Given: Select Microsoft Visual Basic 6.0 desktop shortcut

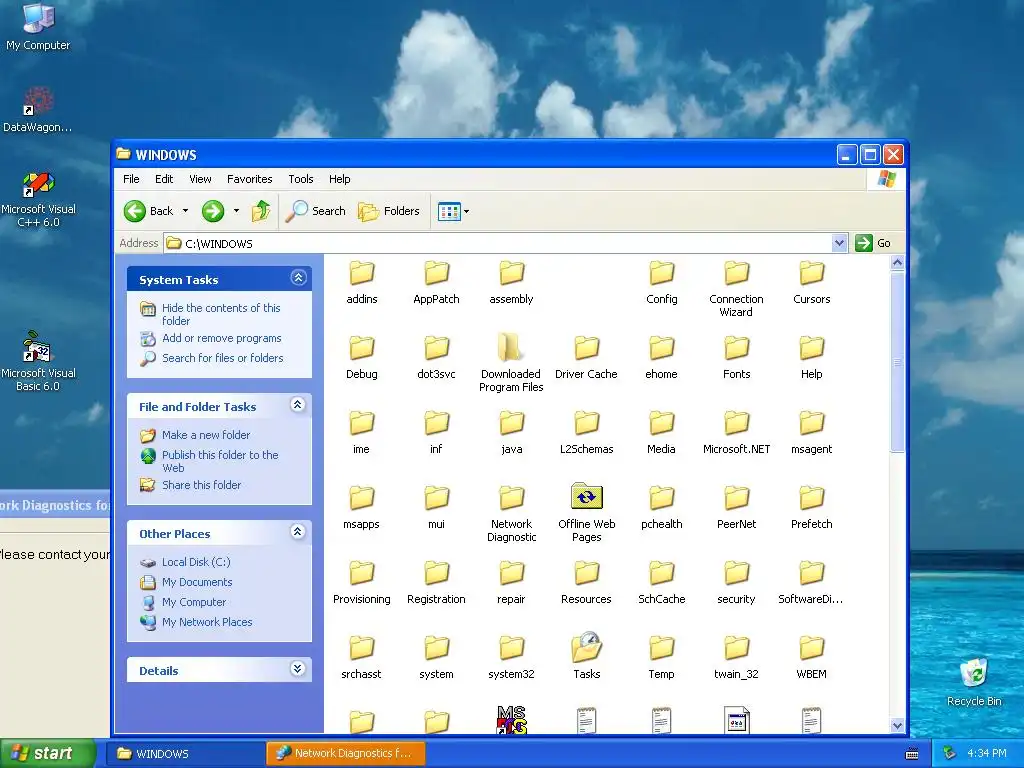Looking at the screenshot, I should tap(38, 361).
